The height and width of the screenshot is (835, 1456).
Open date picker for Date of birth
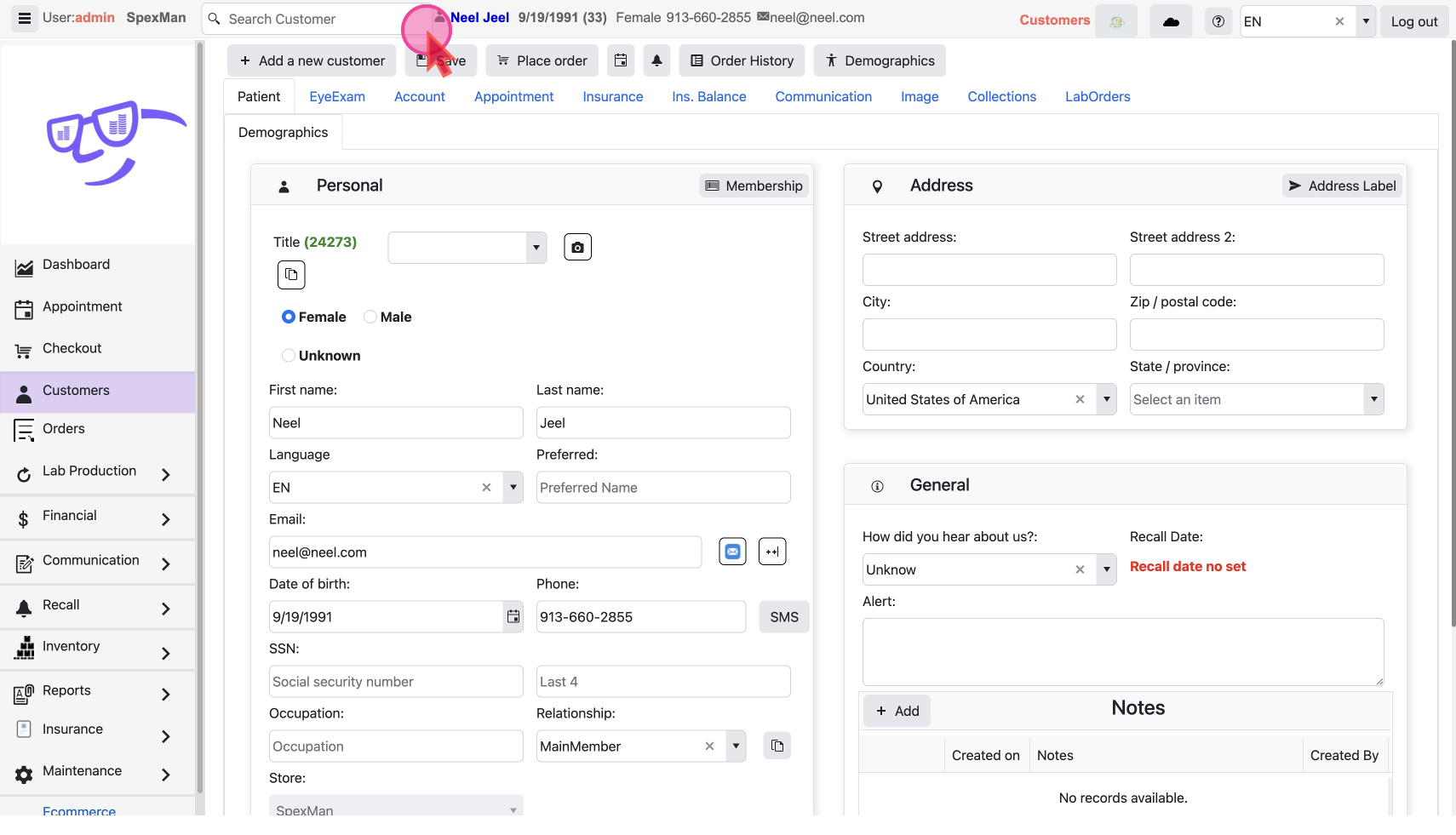pos(513,616)
